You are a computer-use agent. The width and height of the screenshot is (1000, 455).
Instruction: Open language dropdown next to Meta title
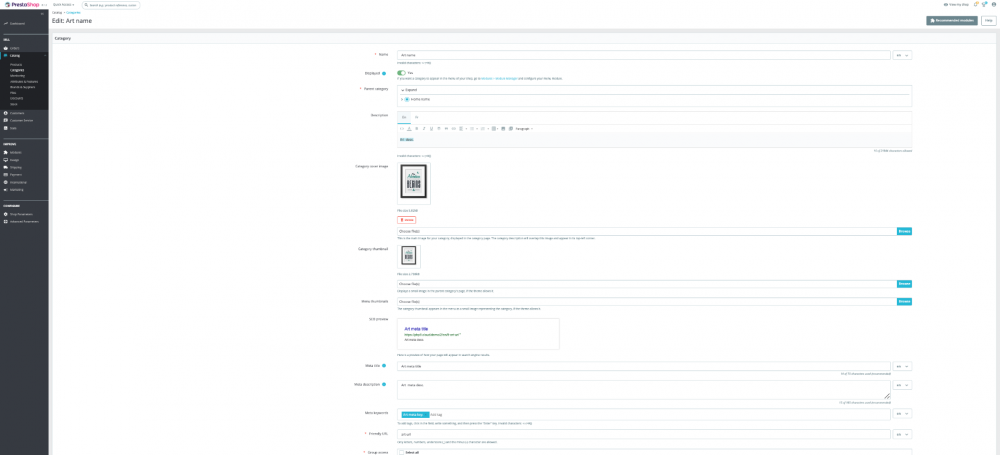(x=902, y=366)
